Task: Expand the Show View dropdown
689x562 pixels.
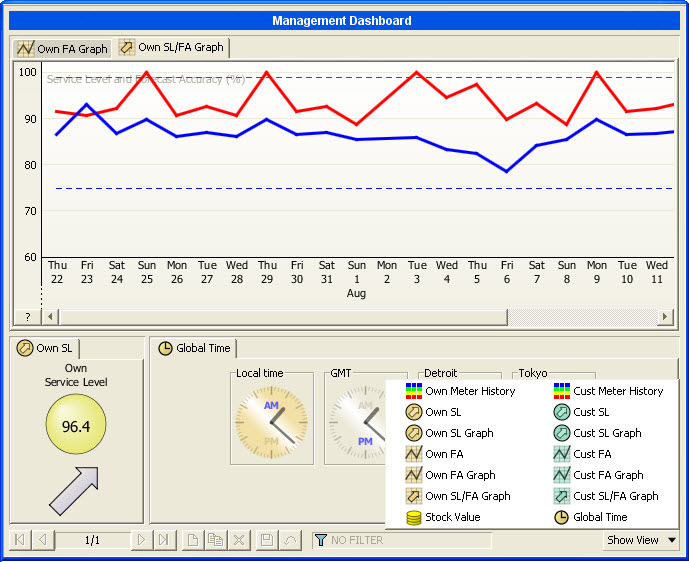Action: tap(642, 540)
